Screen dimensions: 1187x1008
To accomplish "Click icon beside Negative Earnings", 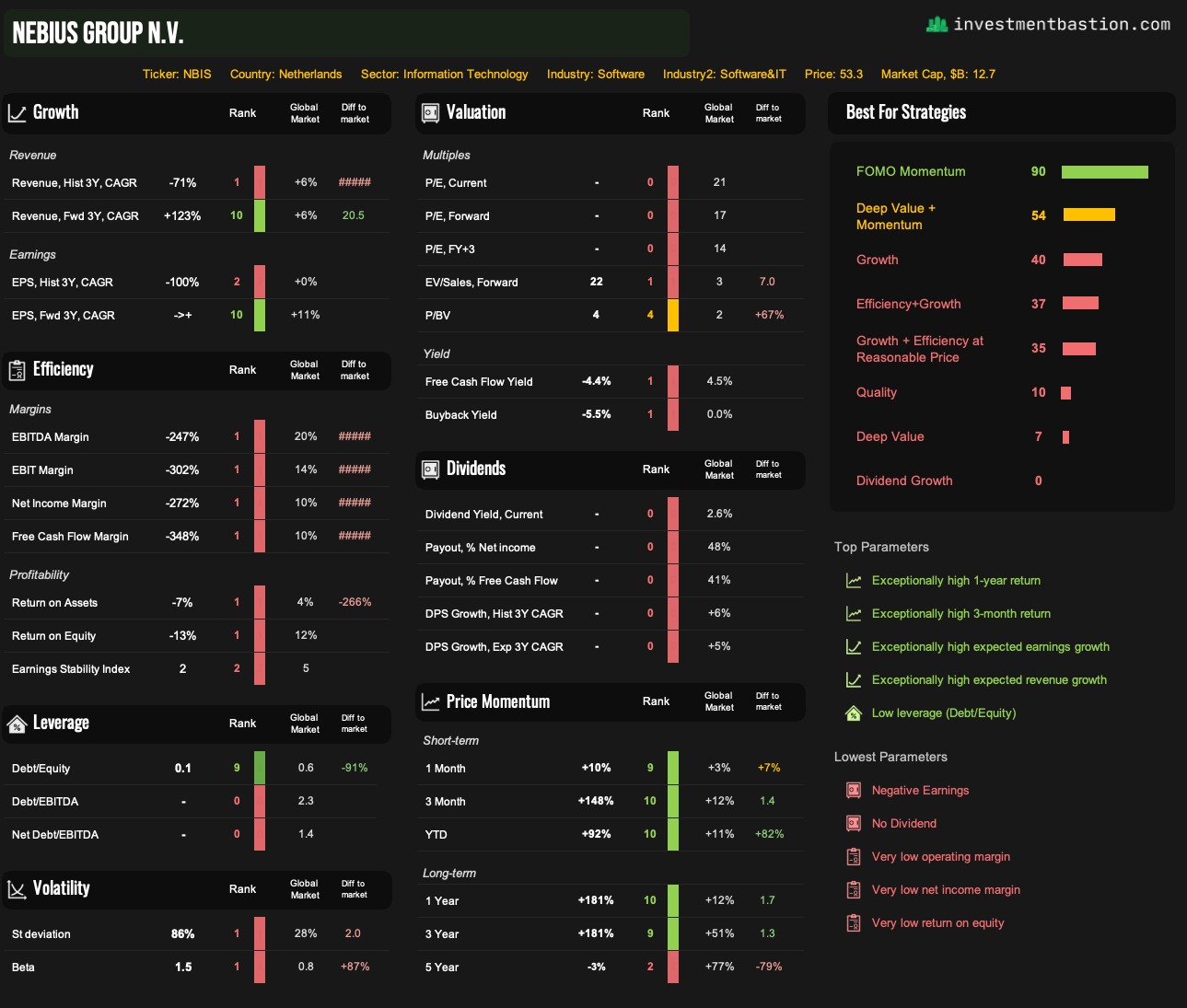I will point(854,791).
